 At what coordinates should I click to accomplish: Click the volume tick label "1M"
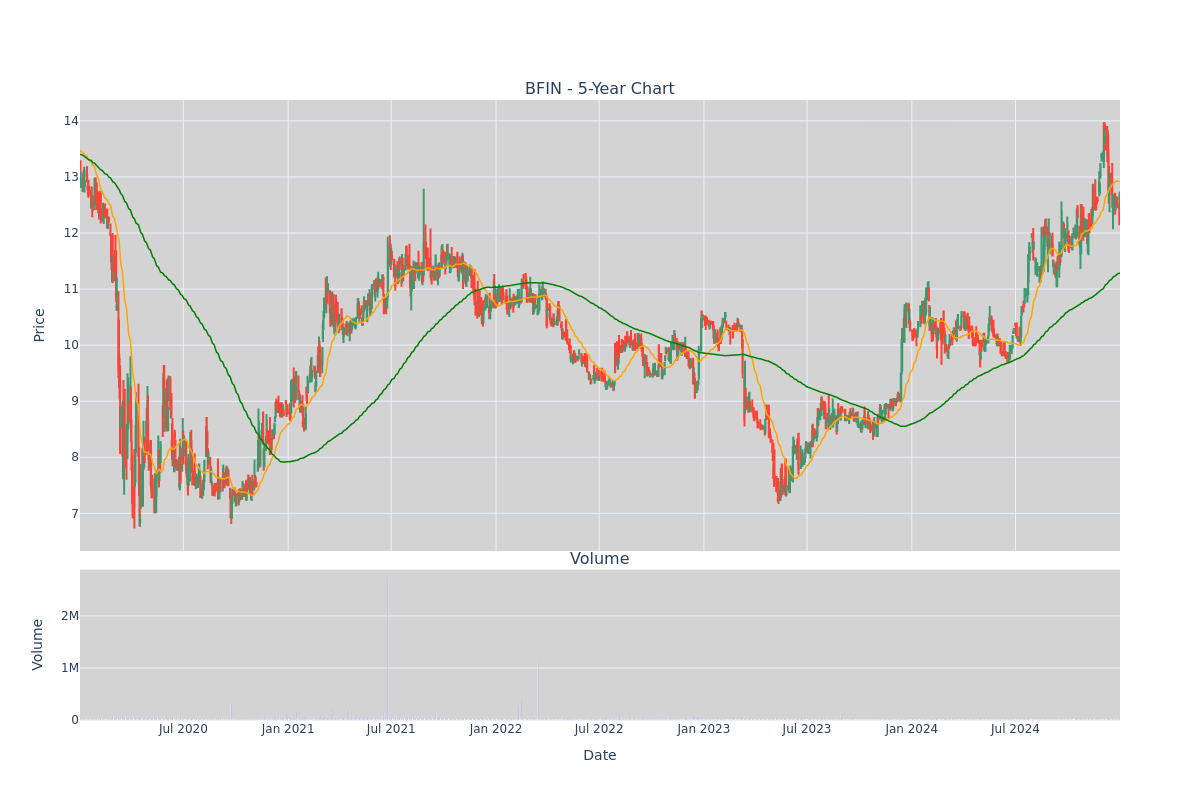(x=70, y=668)
